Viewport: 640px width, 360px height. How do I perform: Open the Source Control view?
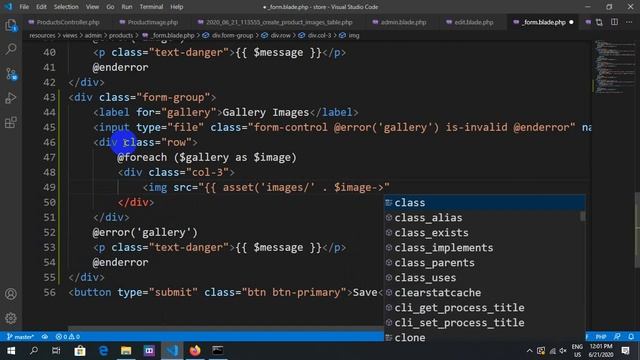tap(11, 74)
